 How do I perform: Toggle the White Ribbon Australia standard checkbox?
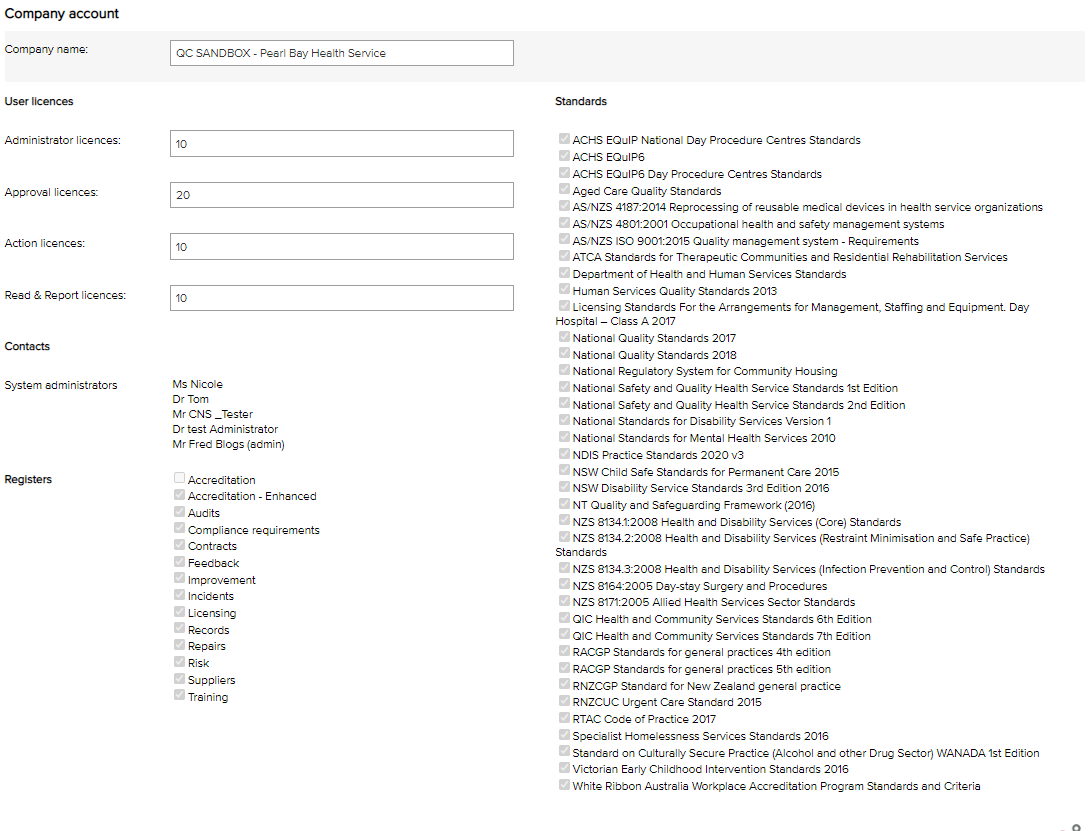[x=565, y=786]
